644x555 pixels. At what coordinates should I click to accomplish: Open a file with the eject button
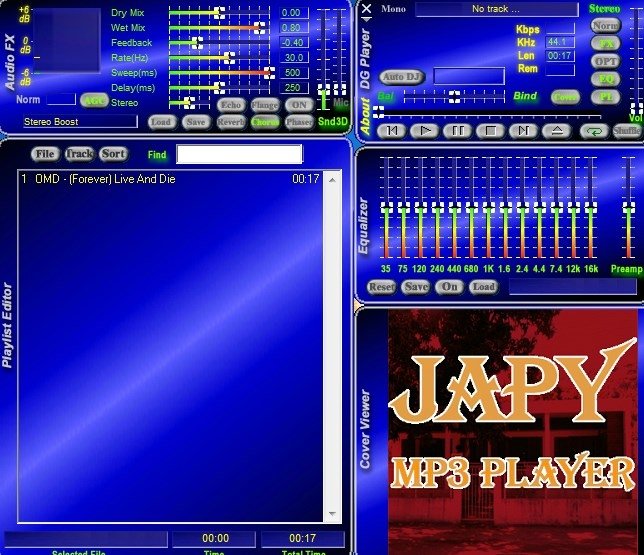[x=557, y=131]
